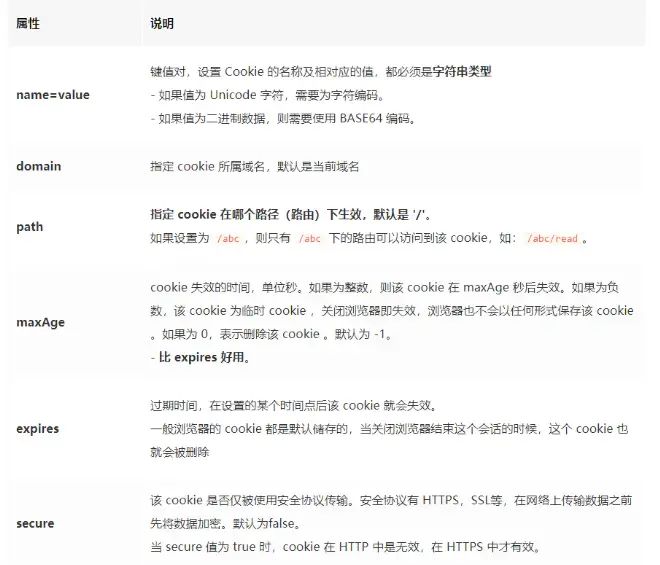Select the expires attribute name in first column
The width and height of the screenshot is (660, 565).
[x=38, y=428]
